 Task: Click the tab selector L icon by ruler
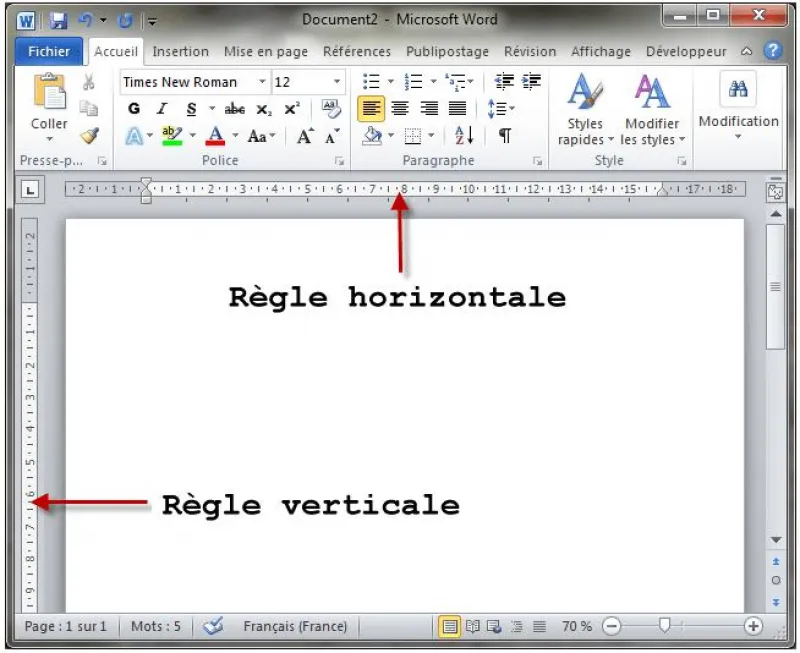click(x=30, y=190)
